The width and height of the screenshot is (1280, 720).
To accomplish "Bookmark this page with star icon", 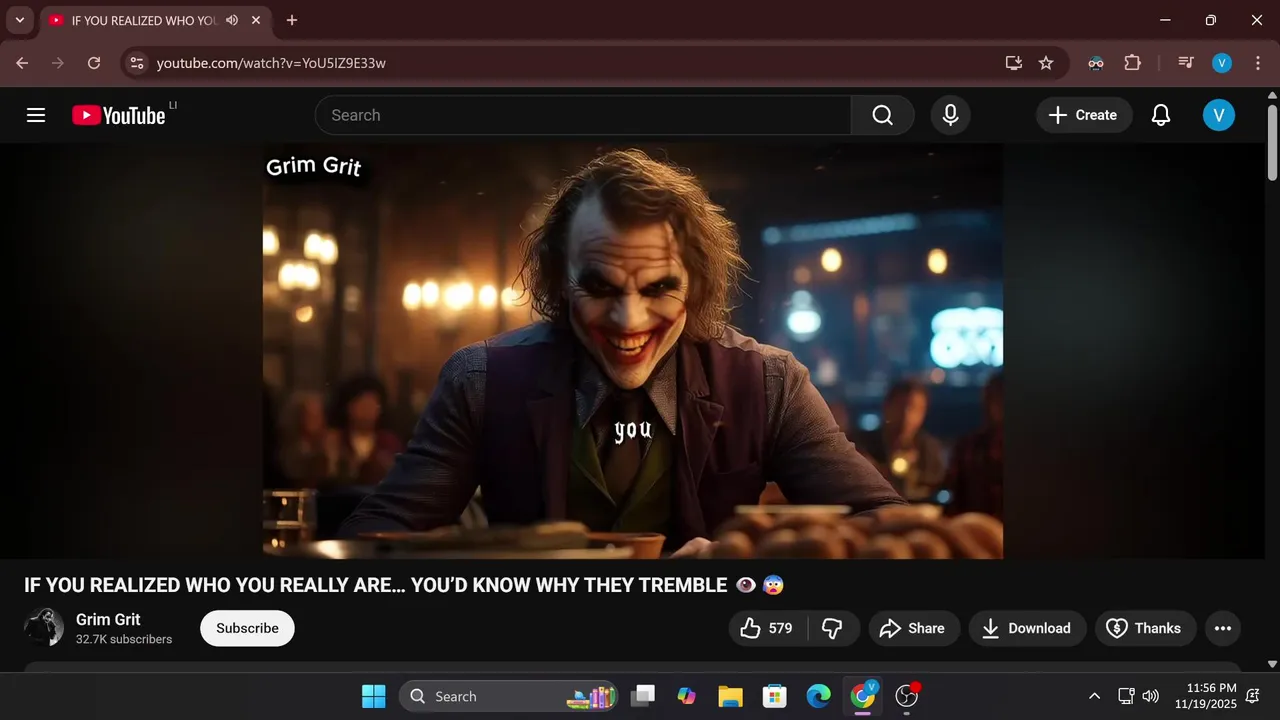I will [1046, 63].
